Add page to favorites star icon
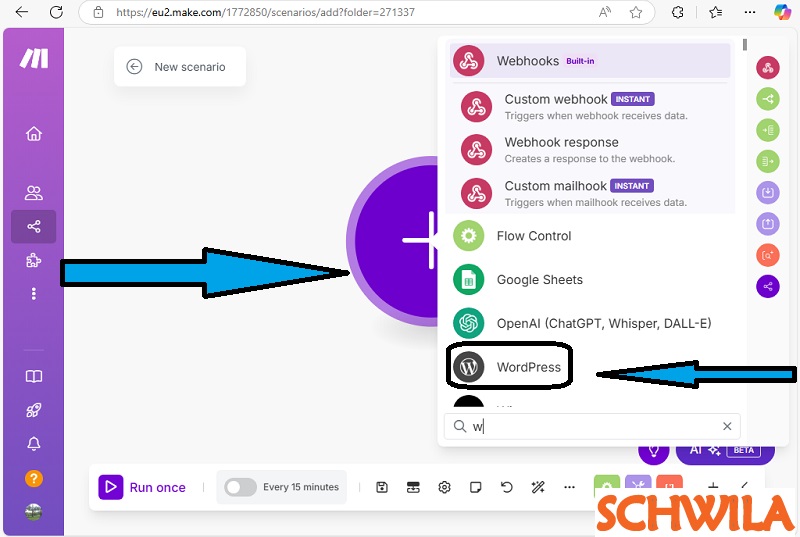 [635, 12]
